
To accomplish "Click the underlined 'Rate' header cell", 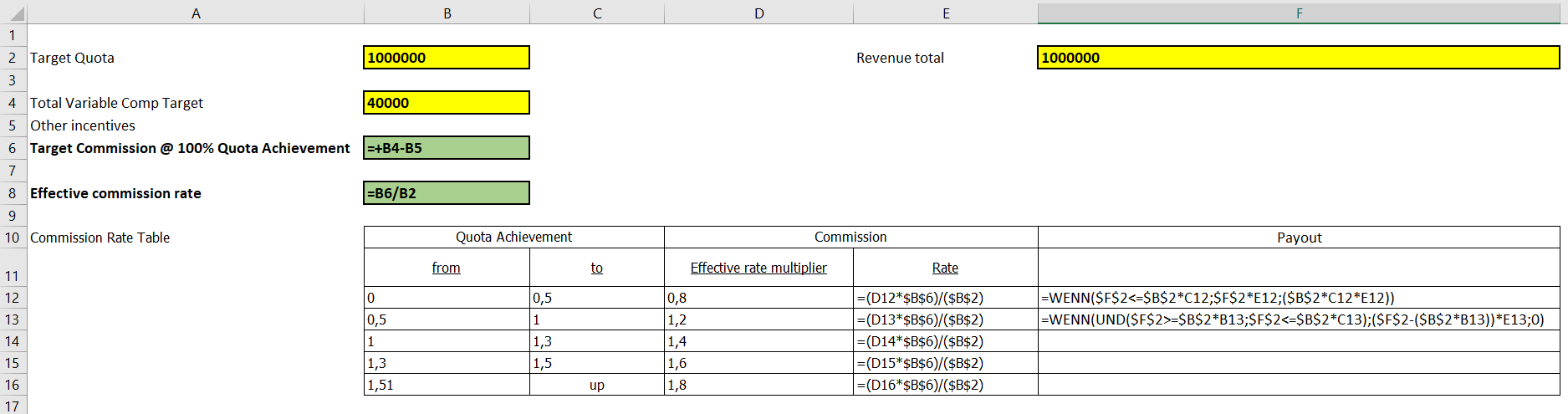I will click(945, 268).
